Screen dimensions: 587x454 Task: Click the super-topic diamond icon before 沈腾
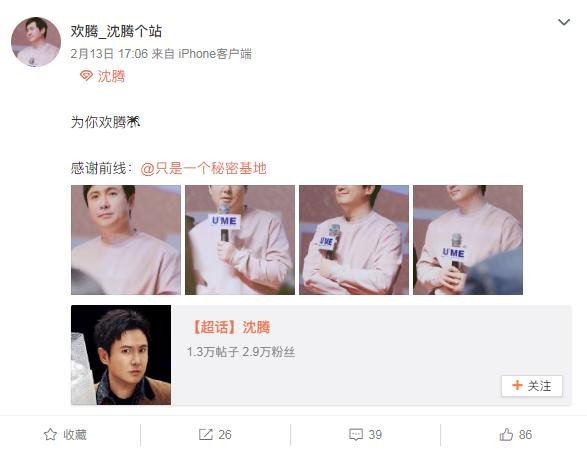point(86,76)
